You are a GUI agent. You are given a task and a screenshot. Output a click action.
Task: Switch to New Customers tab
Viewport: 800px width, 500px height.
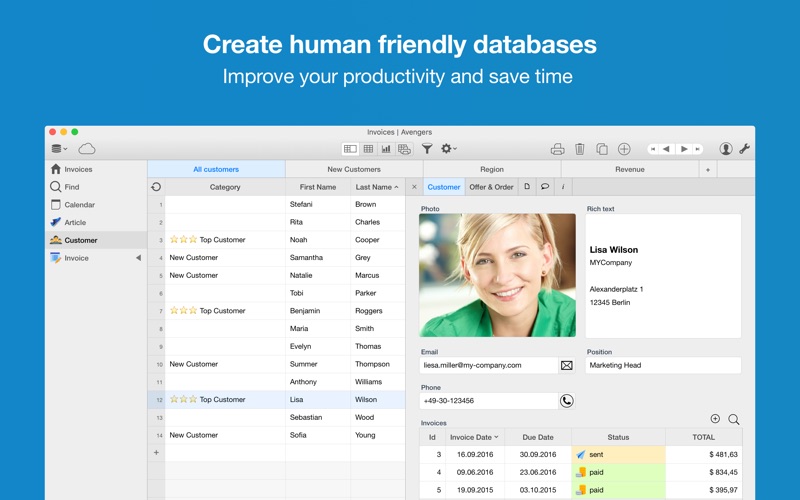[354, 169]
